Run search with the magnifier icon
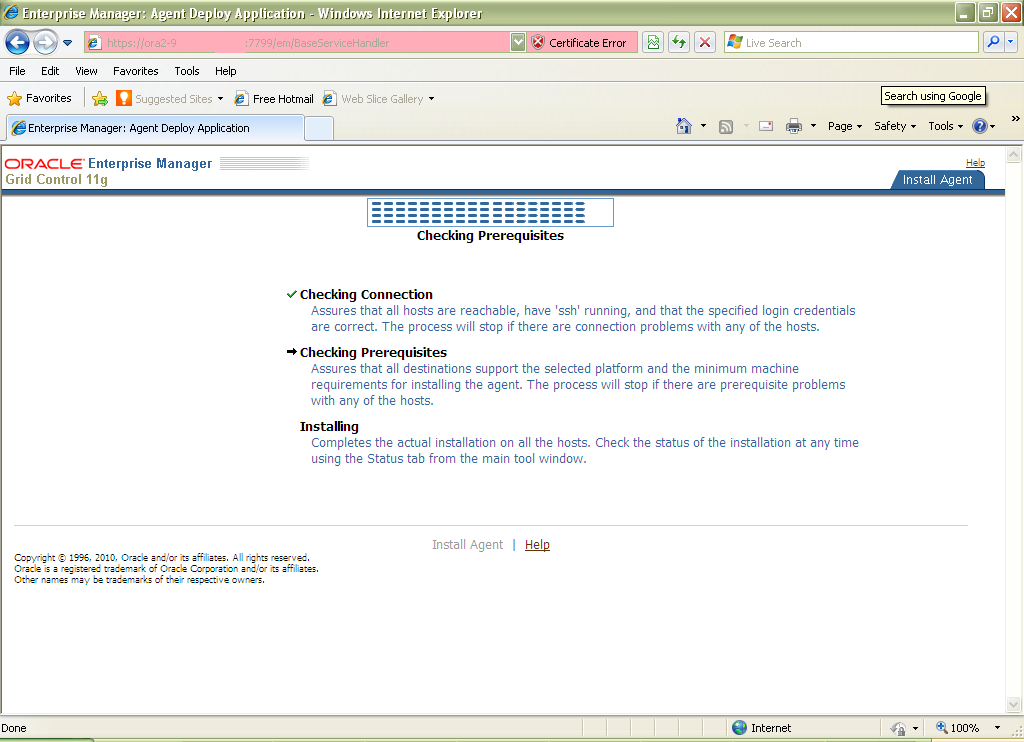 coord(993,42)
